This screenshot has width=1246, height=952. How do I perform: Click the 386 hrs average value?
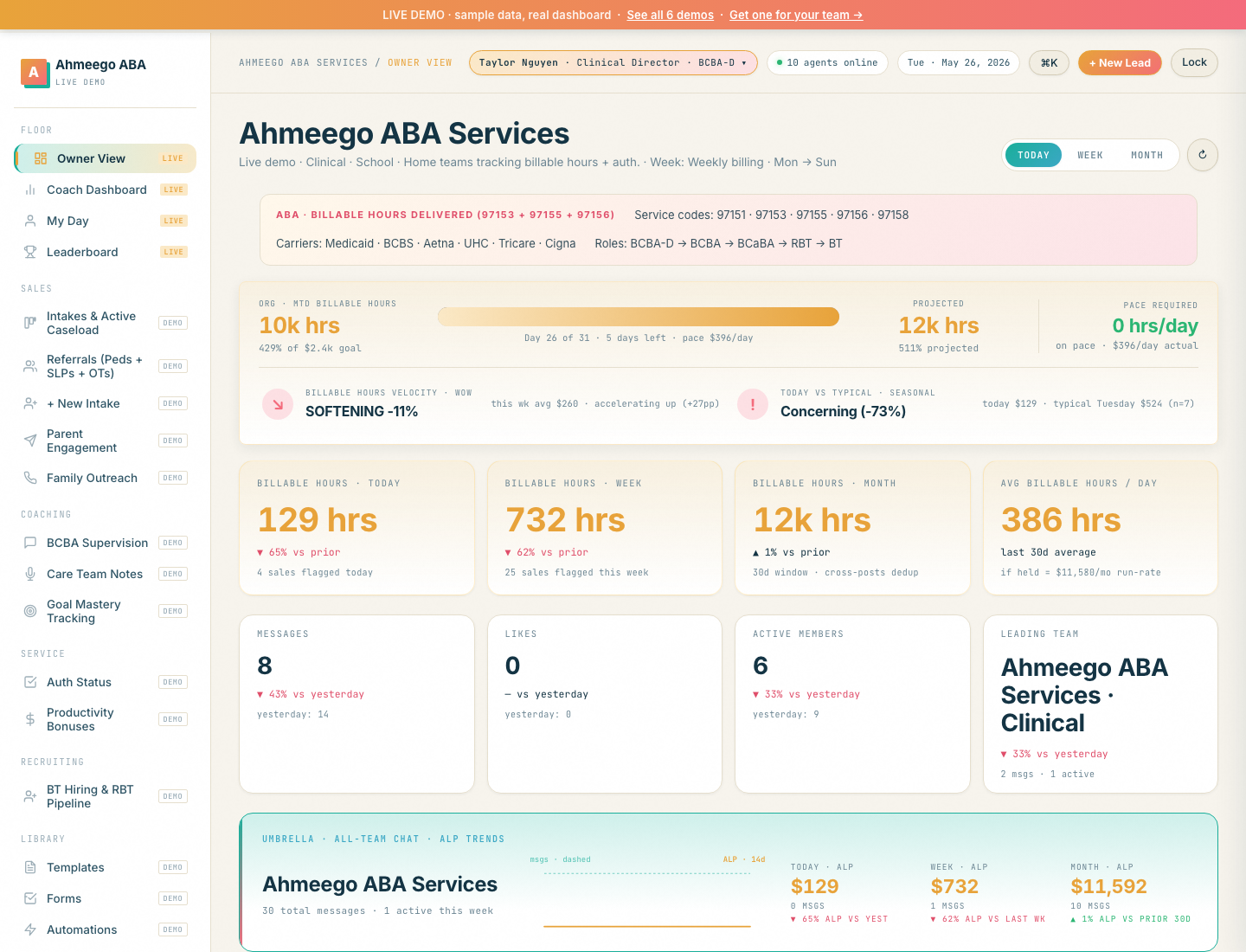tap(1061, 520)
